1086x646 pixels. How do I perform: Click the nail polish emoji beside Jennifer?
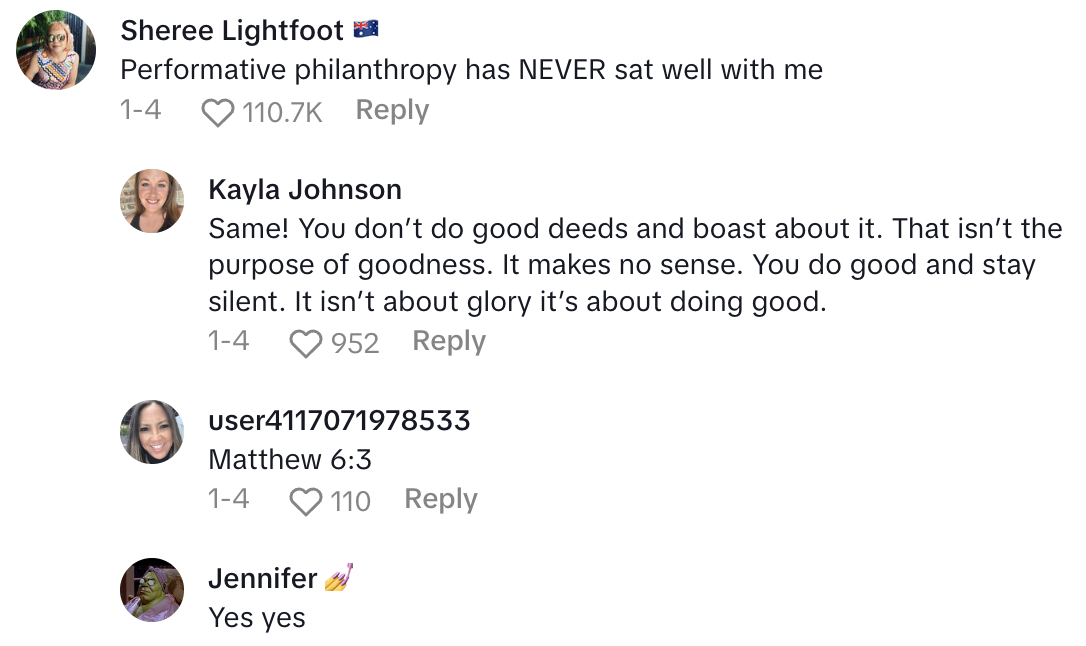click(340, 578)
